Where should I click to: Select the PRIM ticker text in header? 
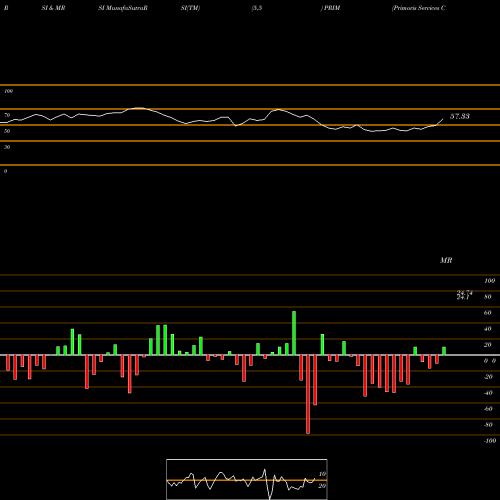coord(332,8)
